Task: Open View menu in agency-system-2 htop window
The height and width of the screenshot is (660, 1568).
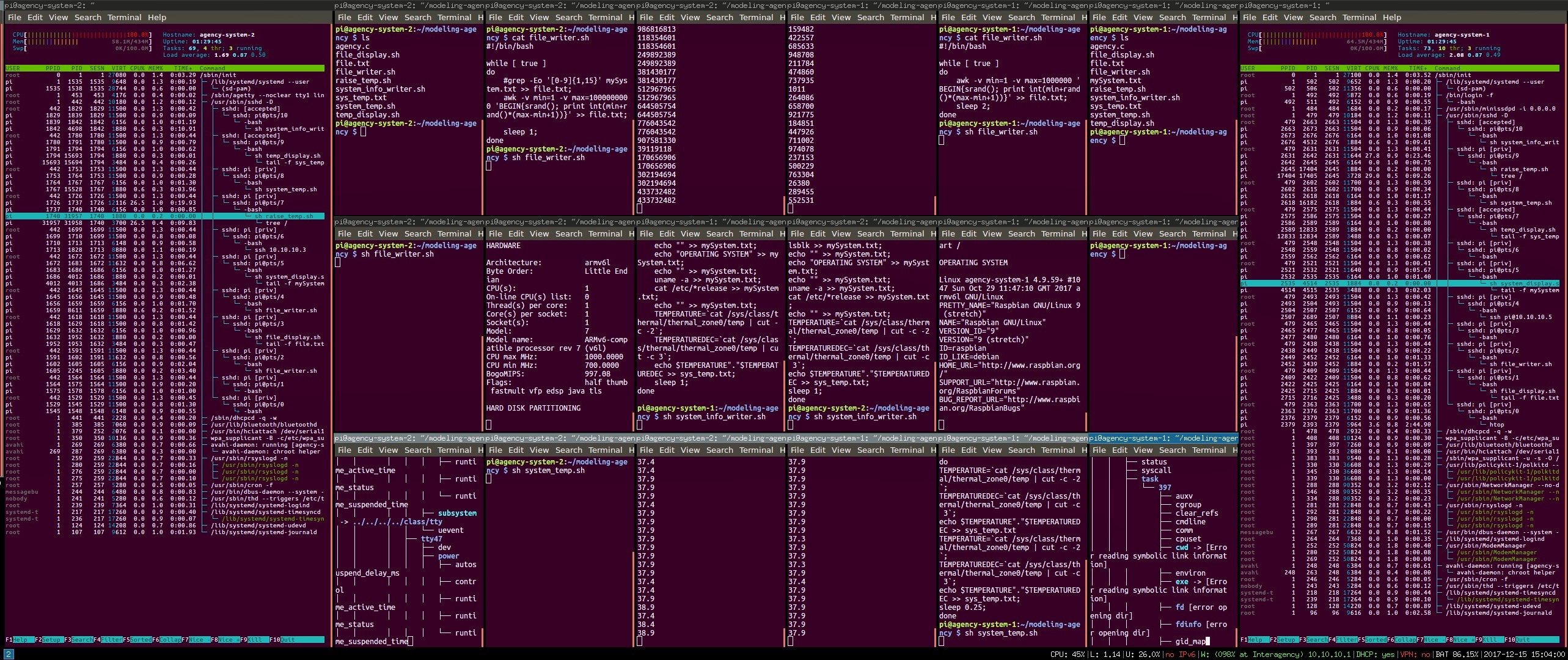Action: click(59, 18)
